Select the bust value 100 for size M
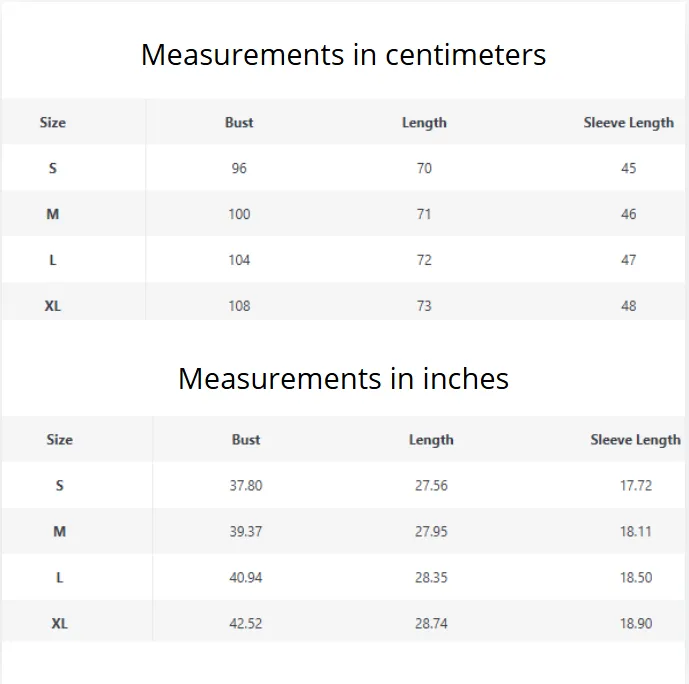This screenshot has width=689, height=684. (x=239, y=214)
